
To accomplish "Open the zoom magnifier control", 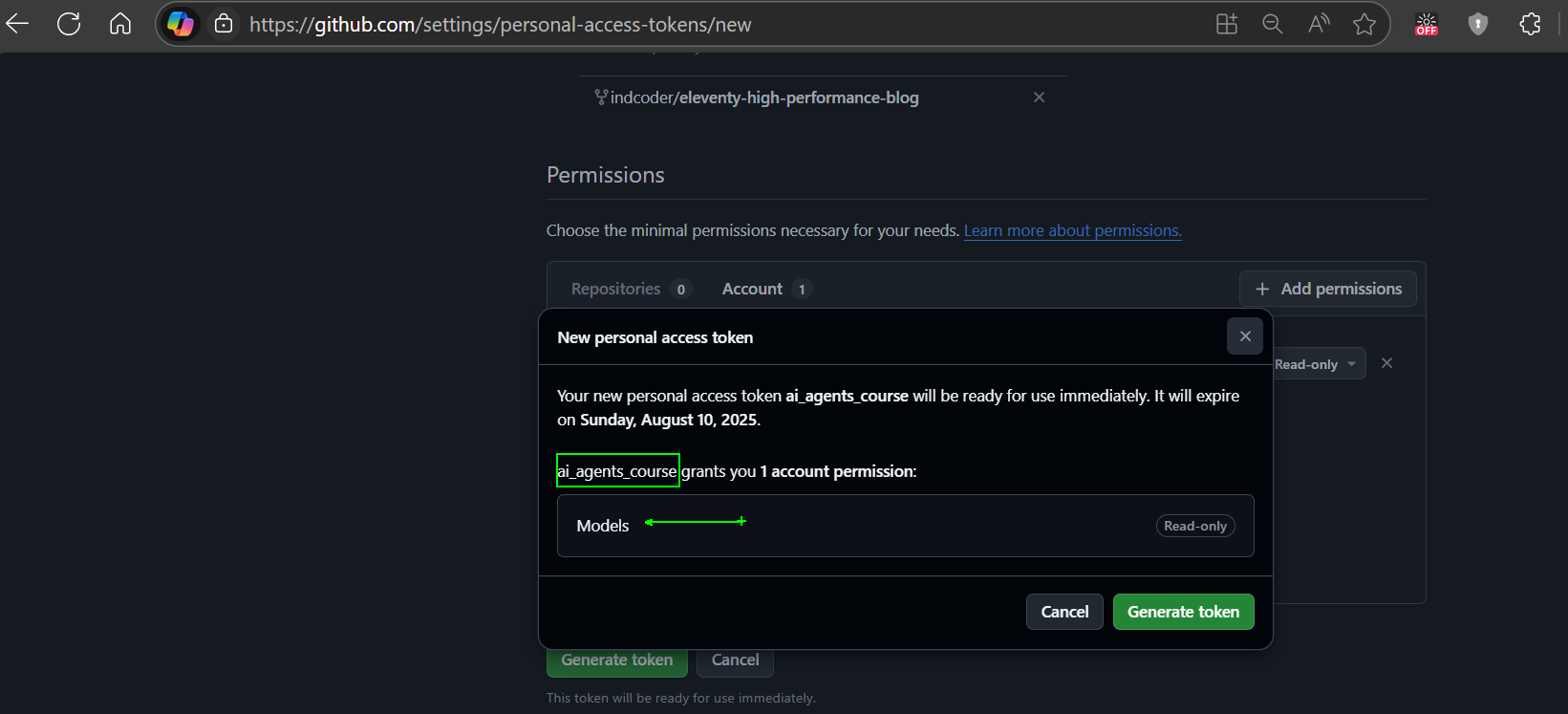I will click(x=1272, y=24).
